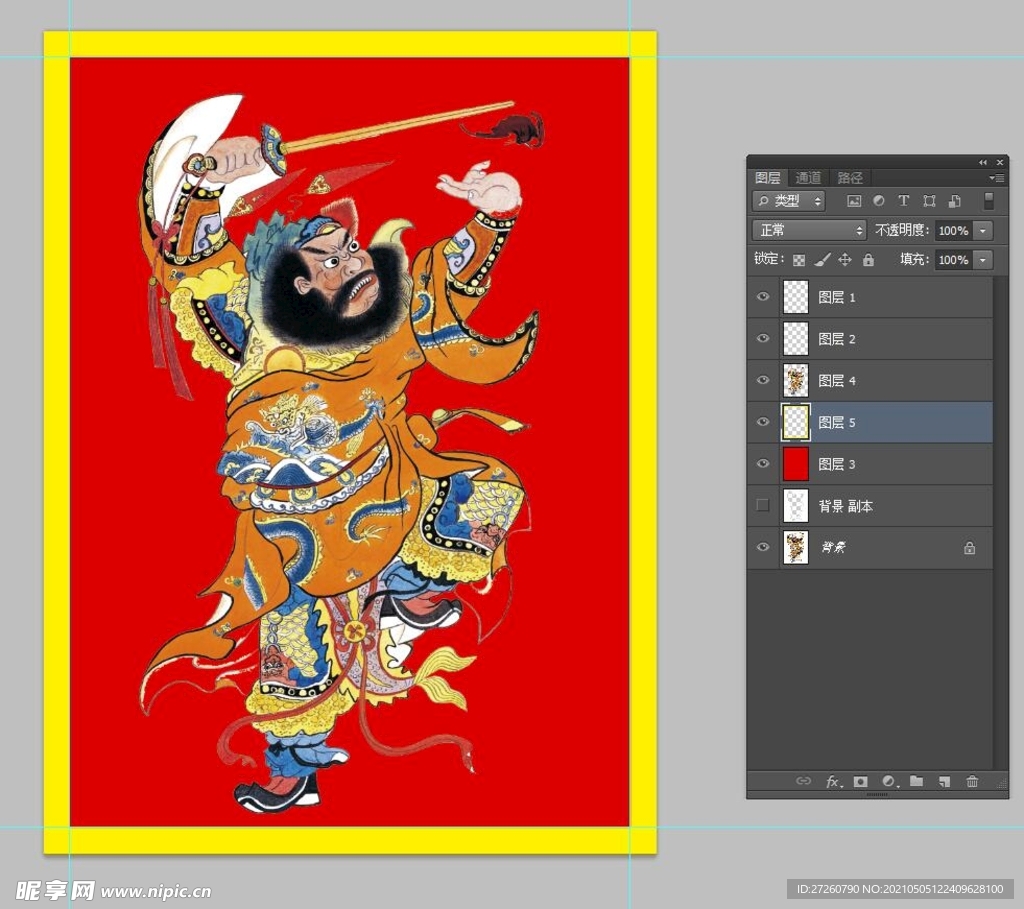Click the lock position move icon

pos(845,260)
